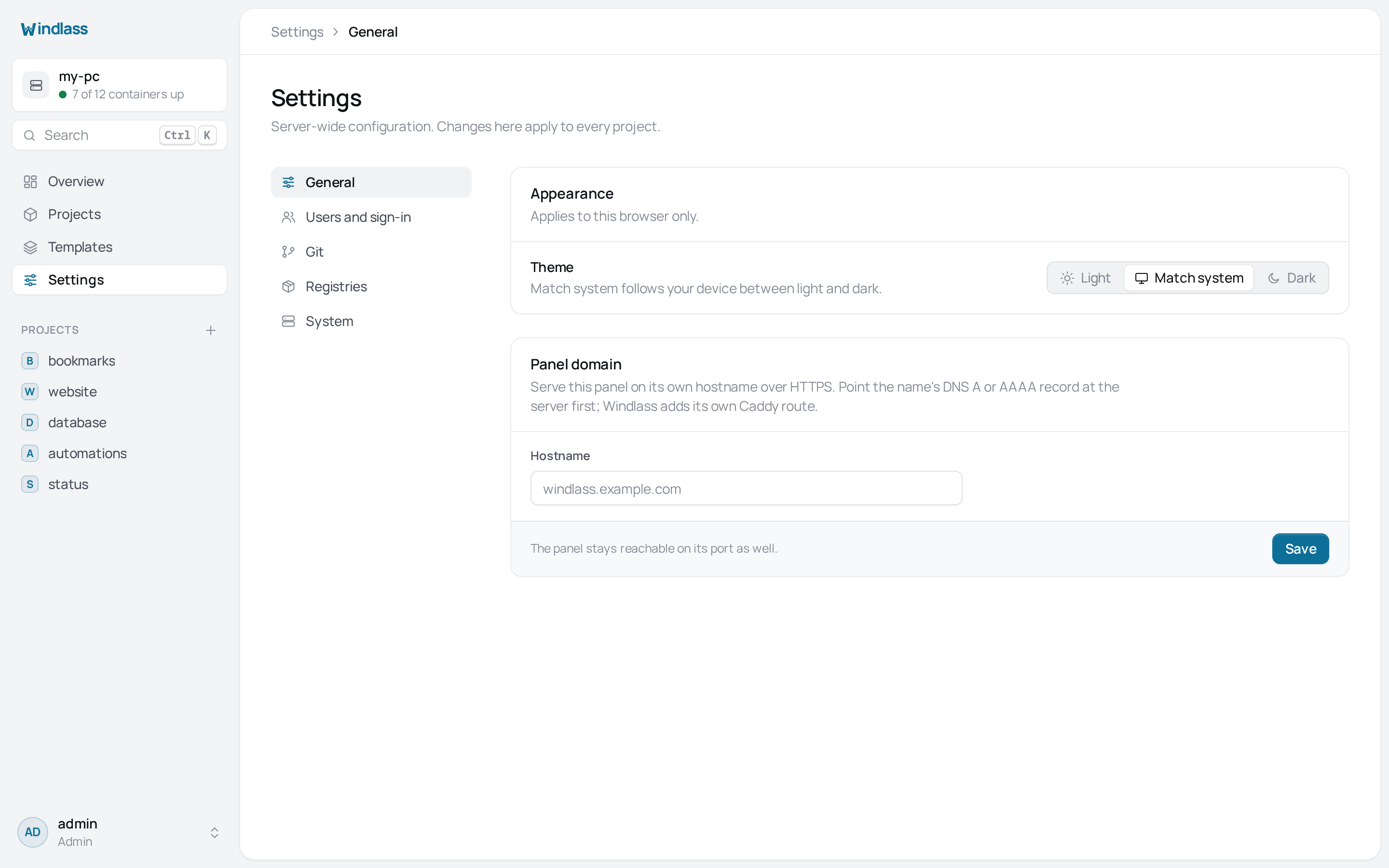Image resolution: width=1389 pixels, height=868 pixels.
Task: Click the AD avatar
Action: coord(33,832)
